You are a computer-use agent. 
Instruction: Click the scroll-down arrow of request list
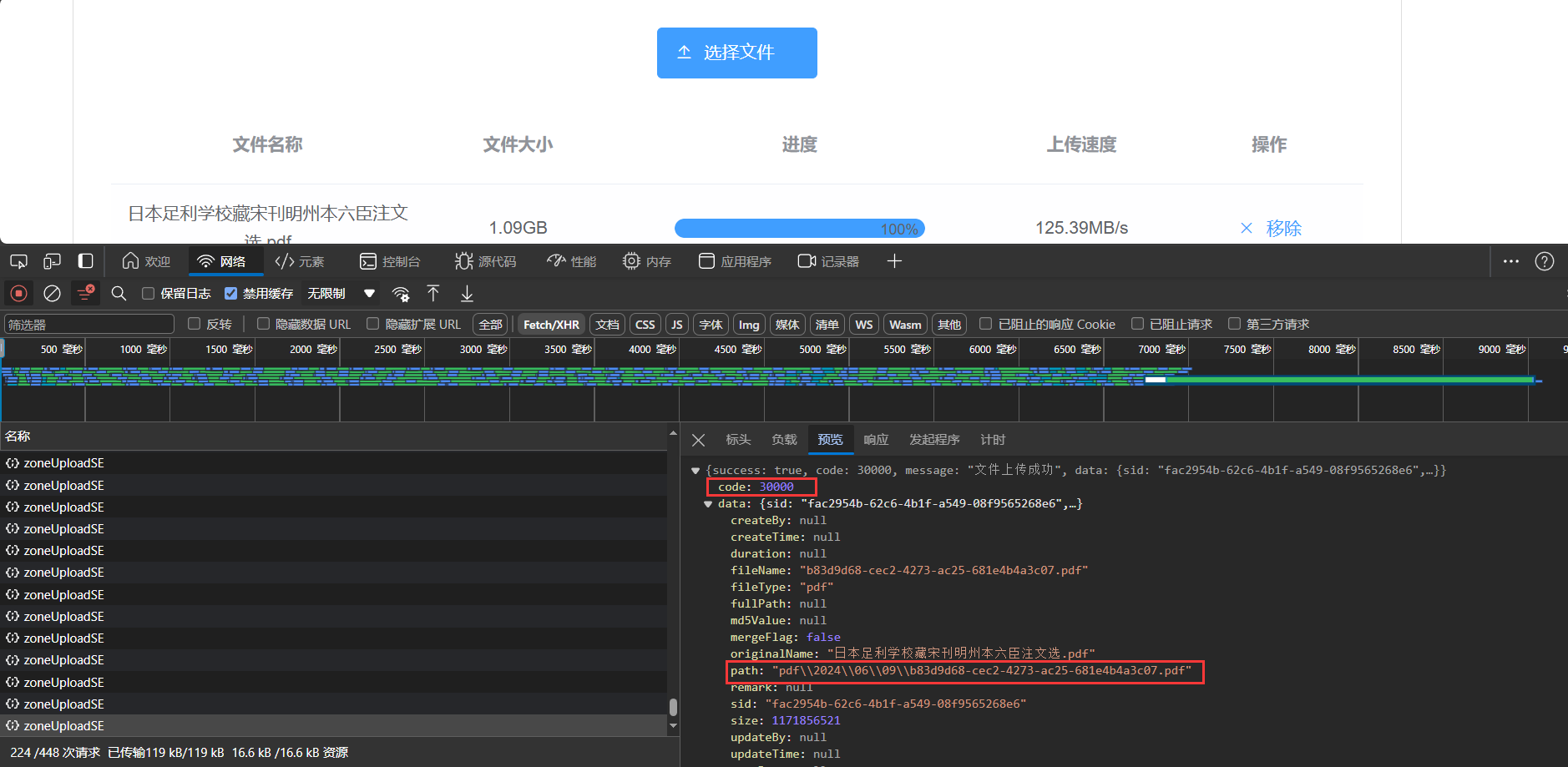[673, 727]
